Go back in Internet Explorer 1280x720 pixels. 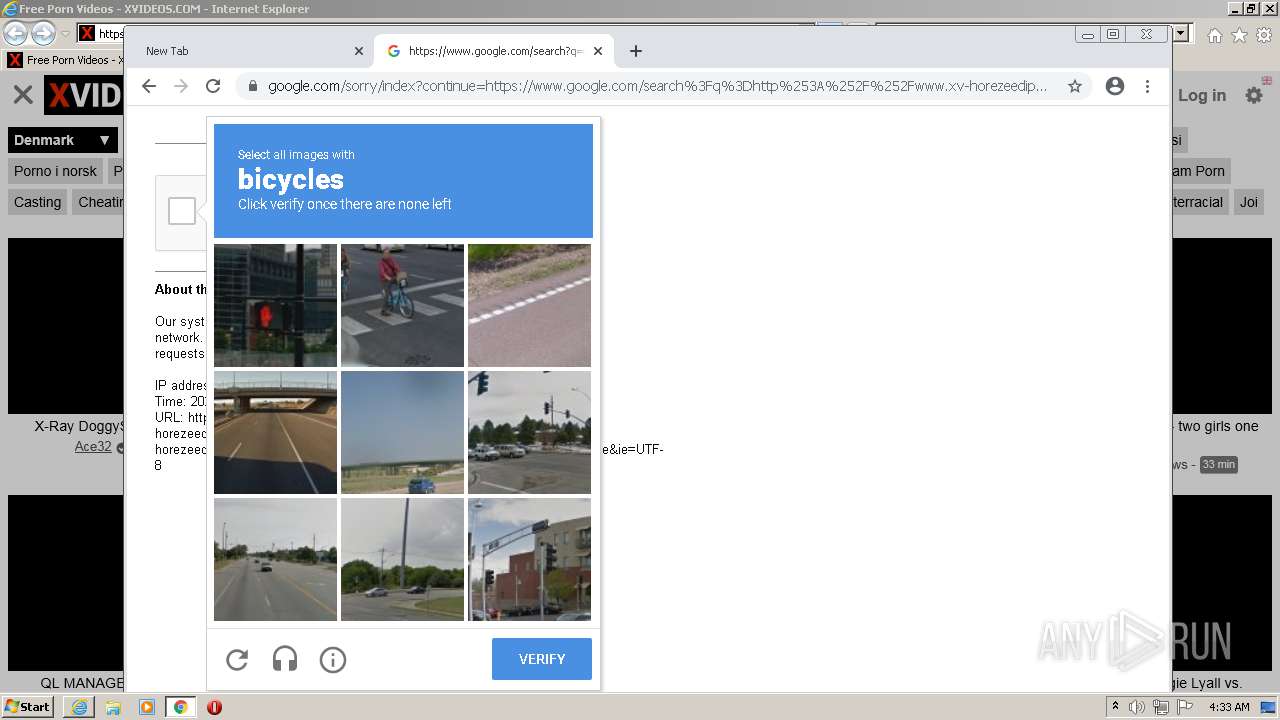15,33
